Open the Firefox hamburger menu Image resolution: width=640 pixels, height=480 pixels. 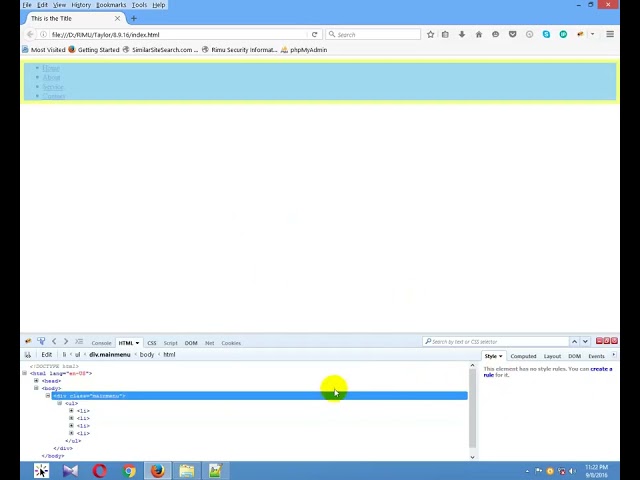[610, 35]
